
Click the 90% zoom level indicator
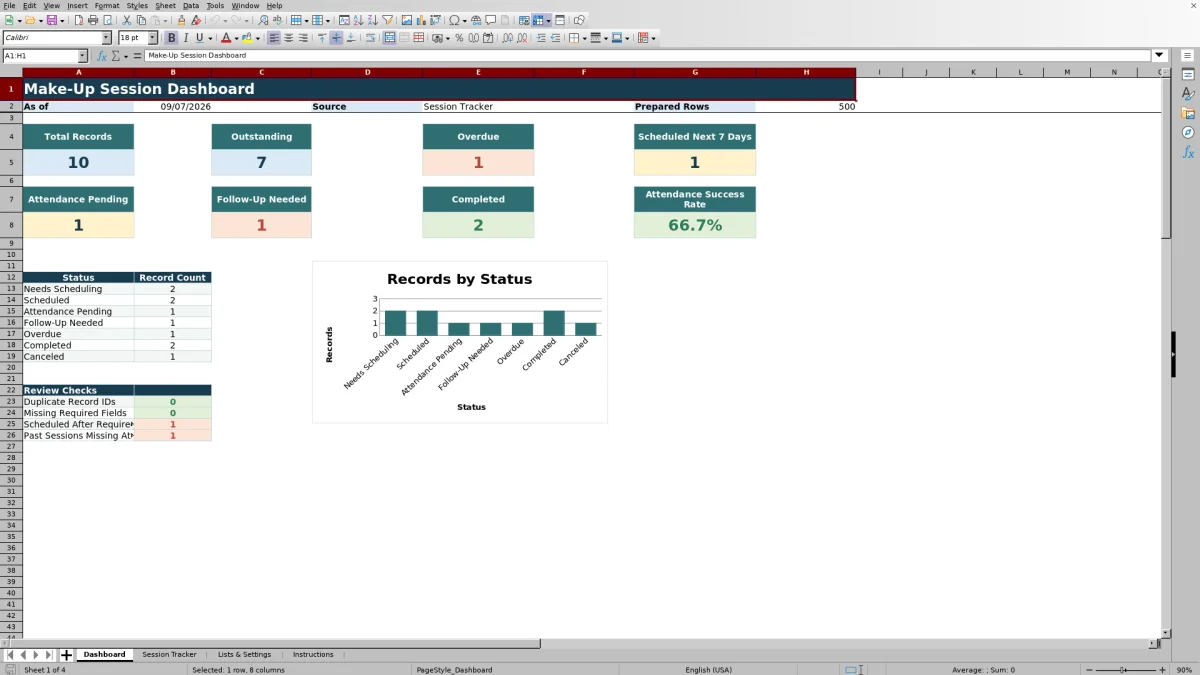pos(1184,670)
